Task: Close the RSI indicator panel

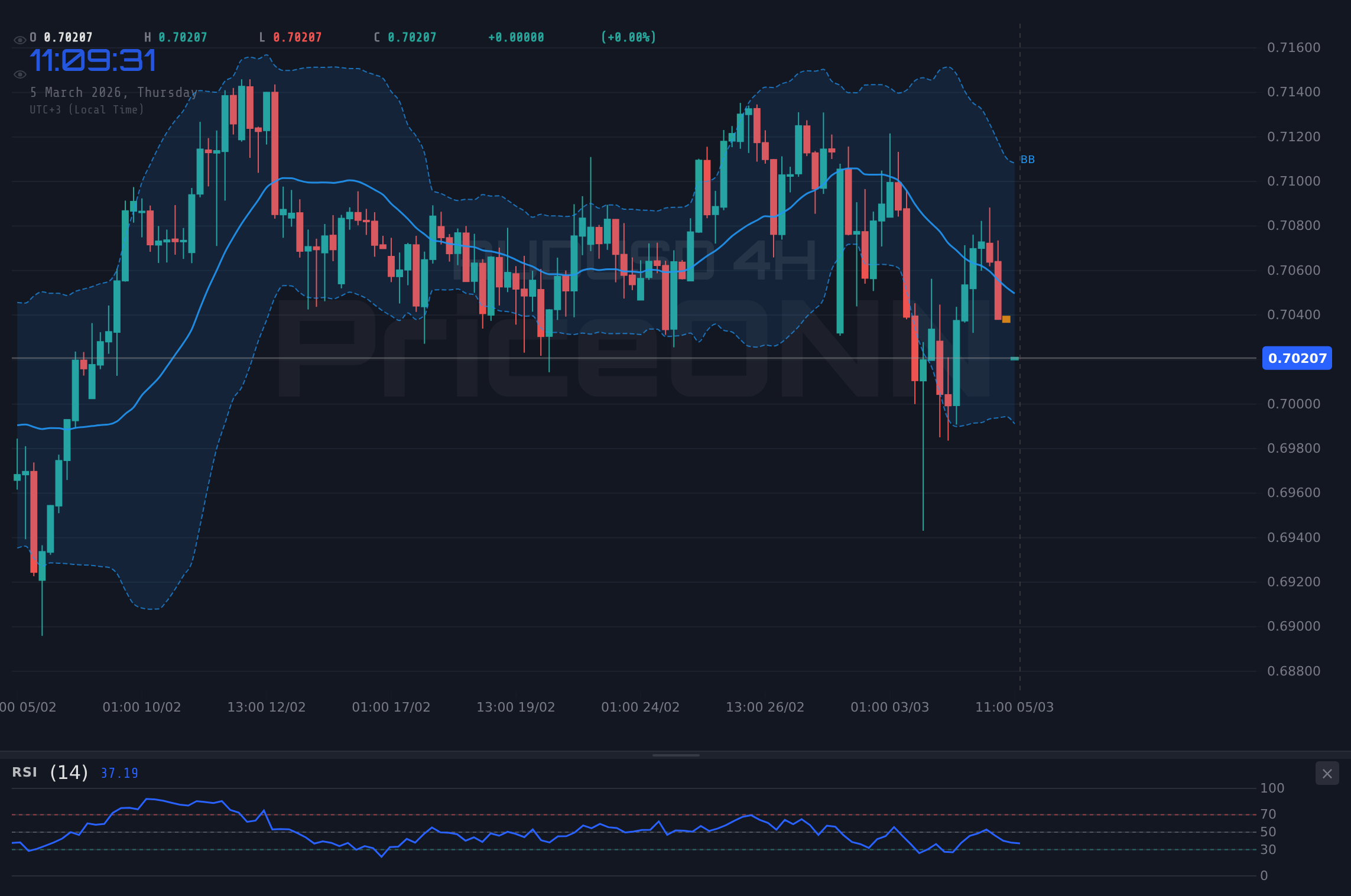Action: [1327, 773]
